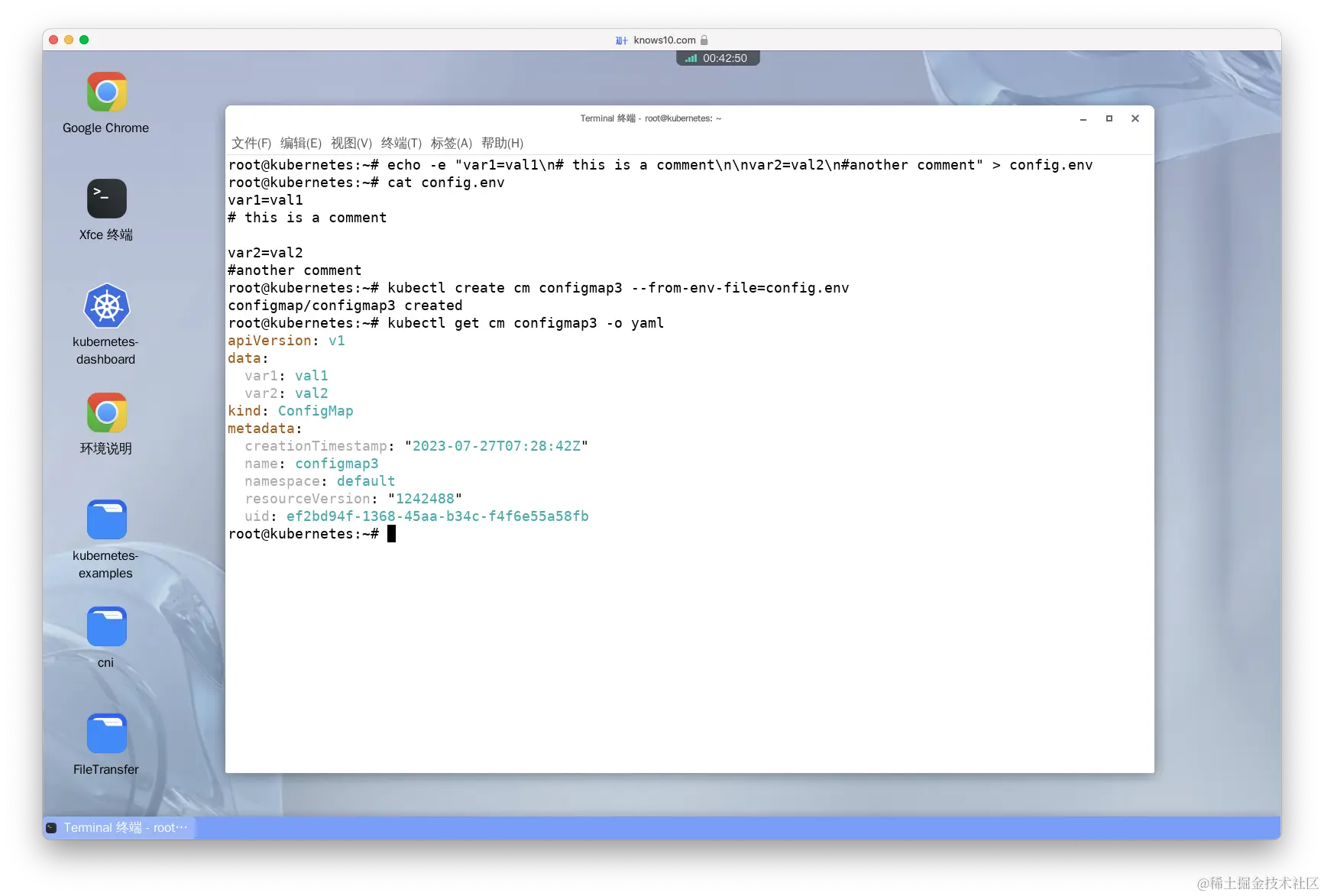Open the 帮助(H) menu

[x=502, y=143]
